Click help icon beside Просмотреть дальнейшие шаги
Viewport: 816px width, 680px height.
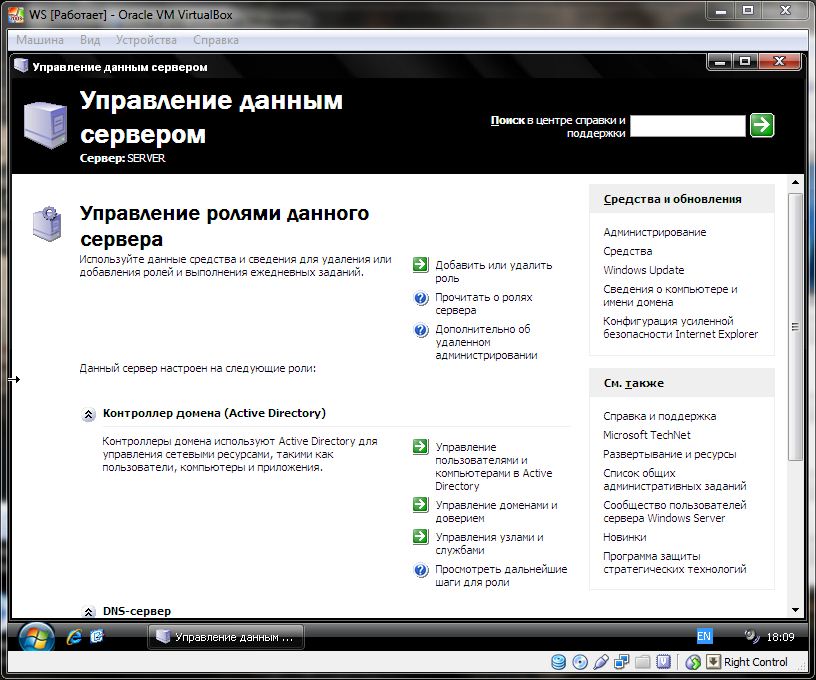click(x=420, y=570)
